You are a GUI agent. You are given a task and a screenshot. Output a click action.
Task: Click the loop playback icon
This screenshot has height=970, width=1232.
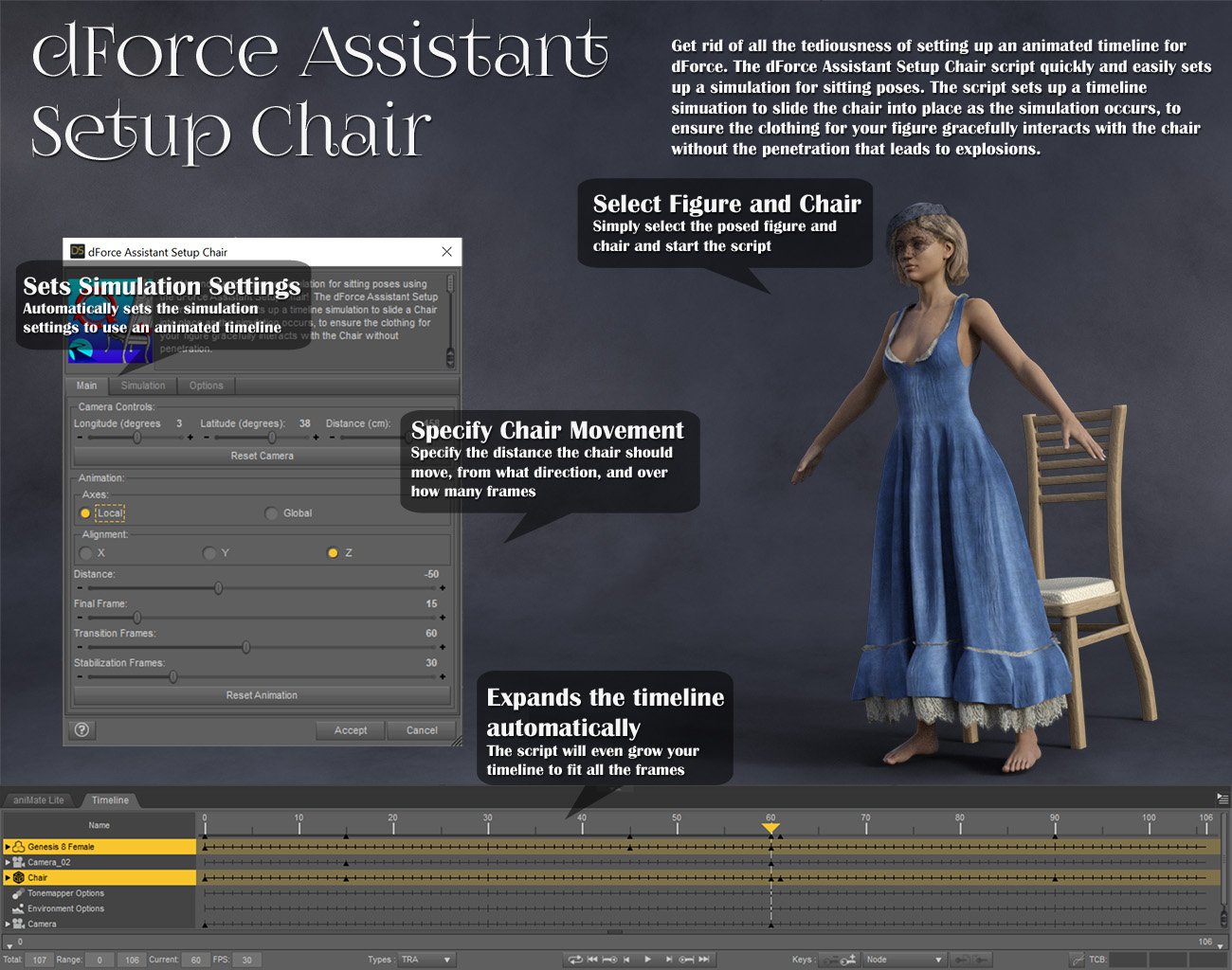pos(575,959)
